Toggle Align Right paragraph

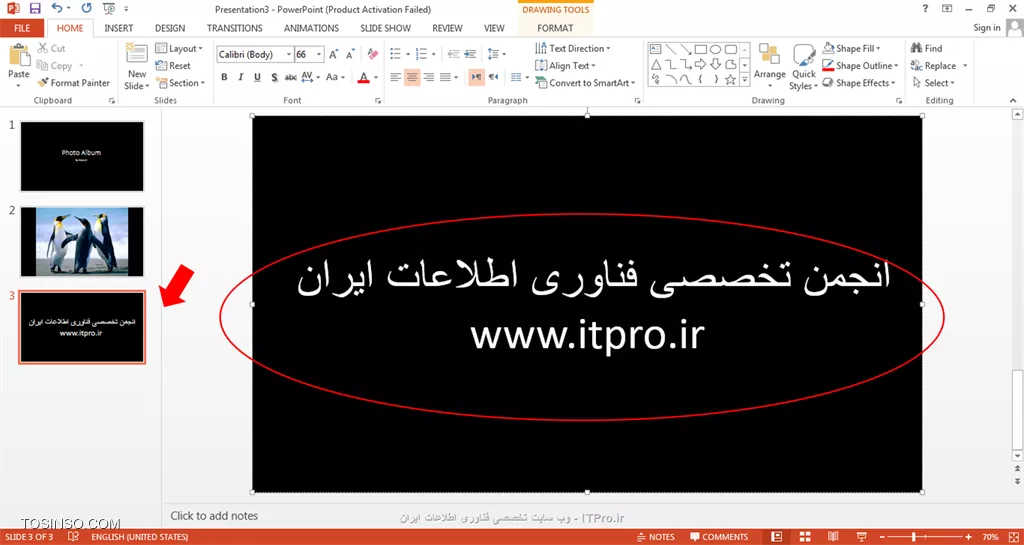428,77
